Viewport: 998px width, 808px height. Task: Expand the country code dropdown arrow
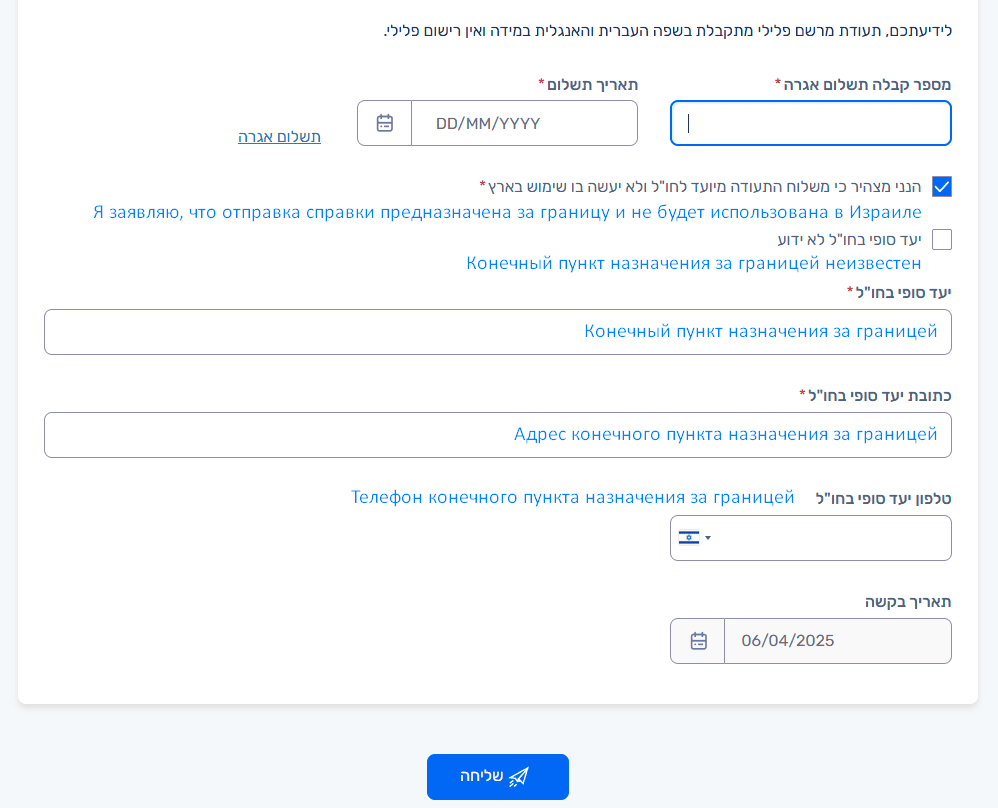pyautogui.click(x=708, y=538)
